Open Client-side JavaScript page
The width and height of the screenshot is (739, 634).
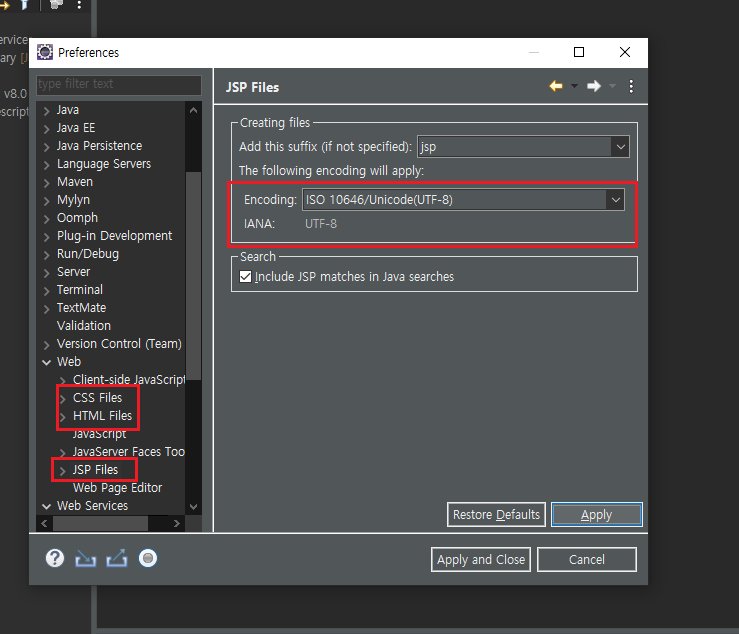tap(129, 380)
